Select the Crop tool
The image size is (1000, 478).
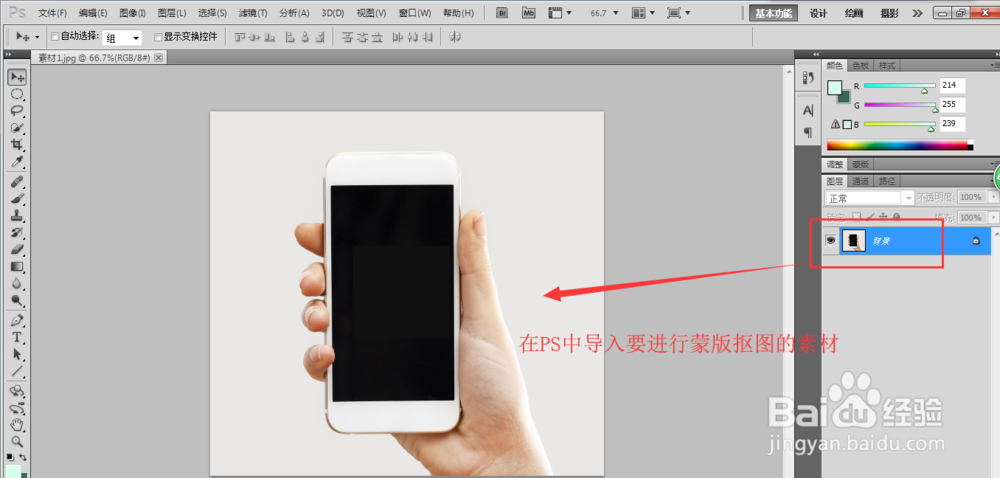coord(17,145)
